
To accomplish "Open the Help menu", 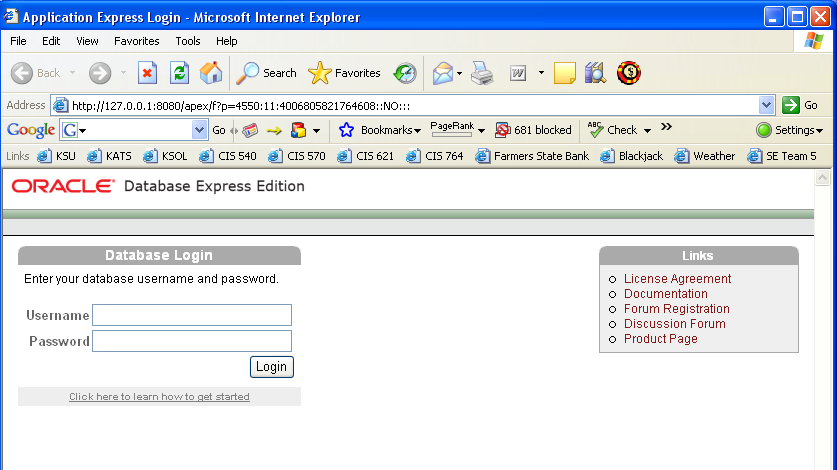I will click(x=226, y=41).
